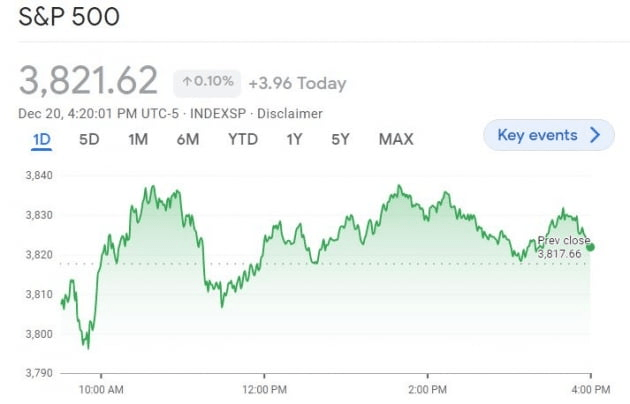Click the green end-of-day price dot
The height and width of the screenshot is (404, 630).
pyautogui.click(x=591, y=247)
